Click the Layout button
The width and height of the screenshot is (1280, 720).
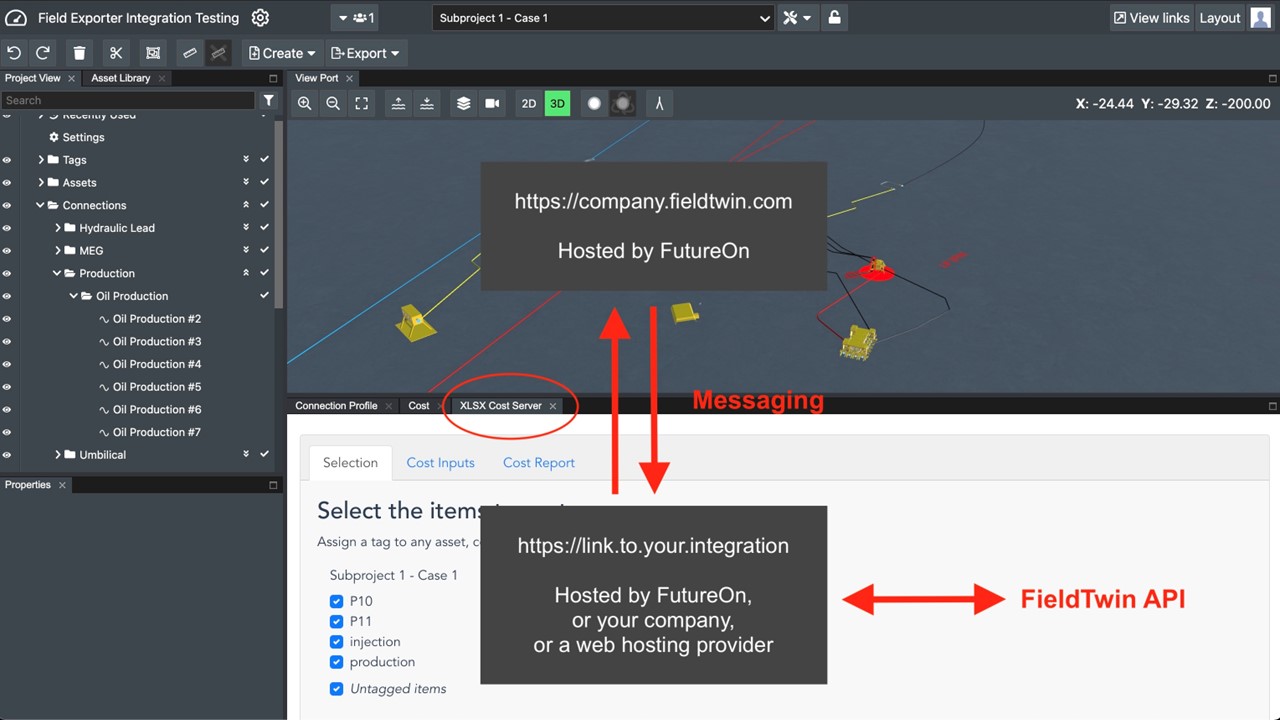1220,18
